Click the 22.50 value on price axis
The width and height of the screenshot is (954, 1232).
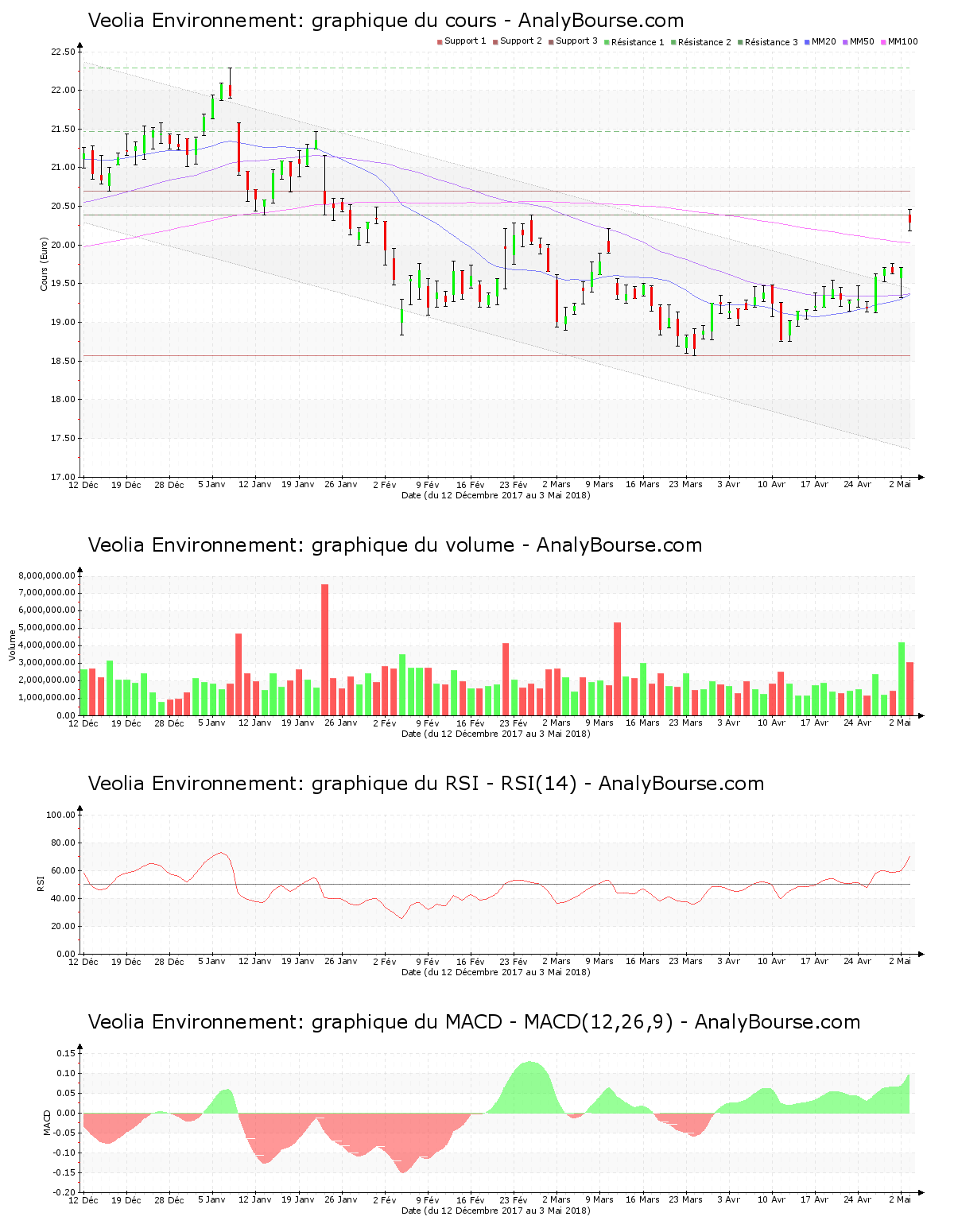[63, 52]
